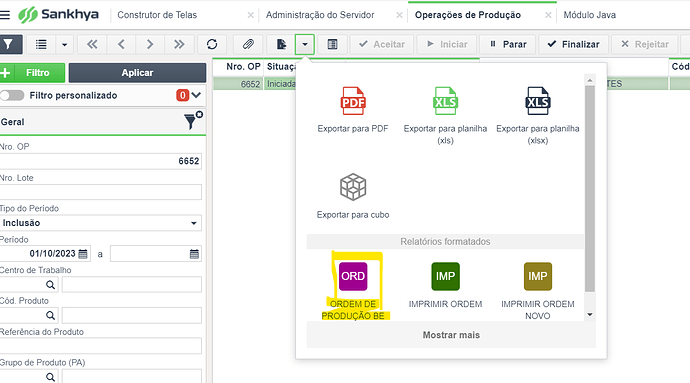
Task: Toggle the Filtro personalizado switch
Action: [x=12, y=96]
